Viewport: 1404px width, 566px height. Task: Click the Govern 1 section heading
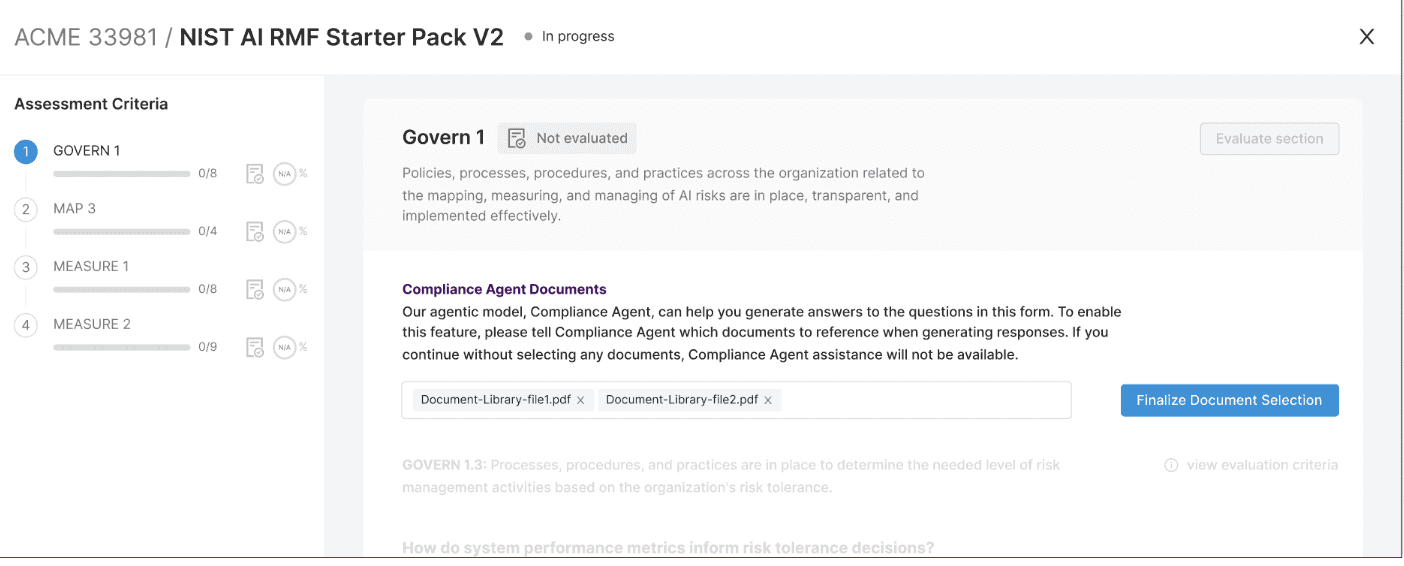pyautogui.click(x=443, y=138)
